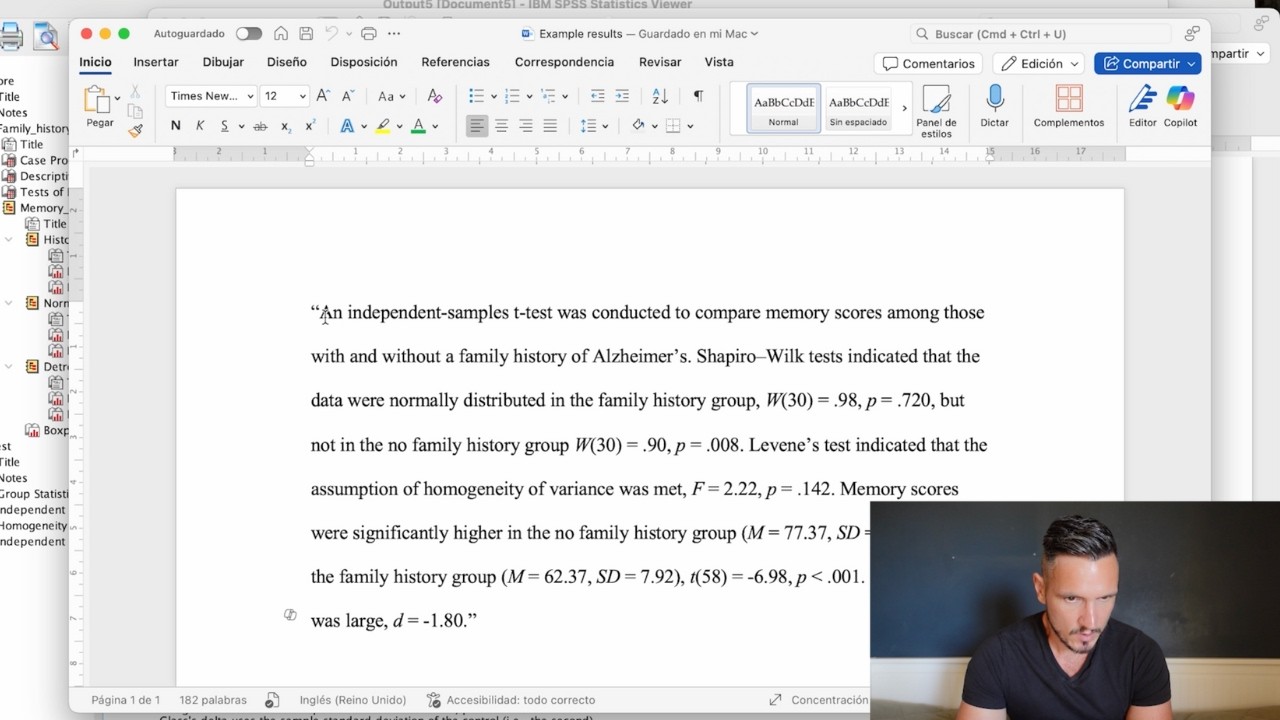
Task: Toggle bold N formatting
Action: click(x=176, y=126)
